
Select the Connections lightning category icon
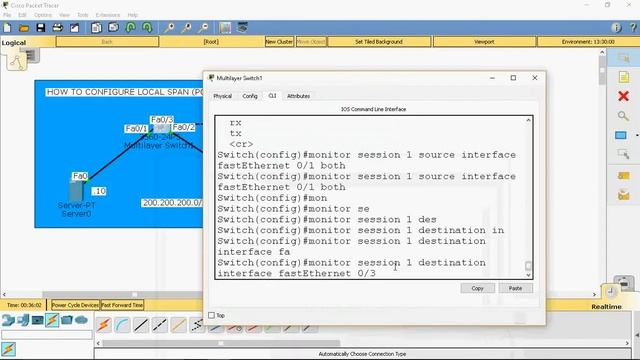click(52, 320)
